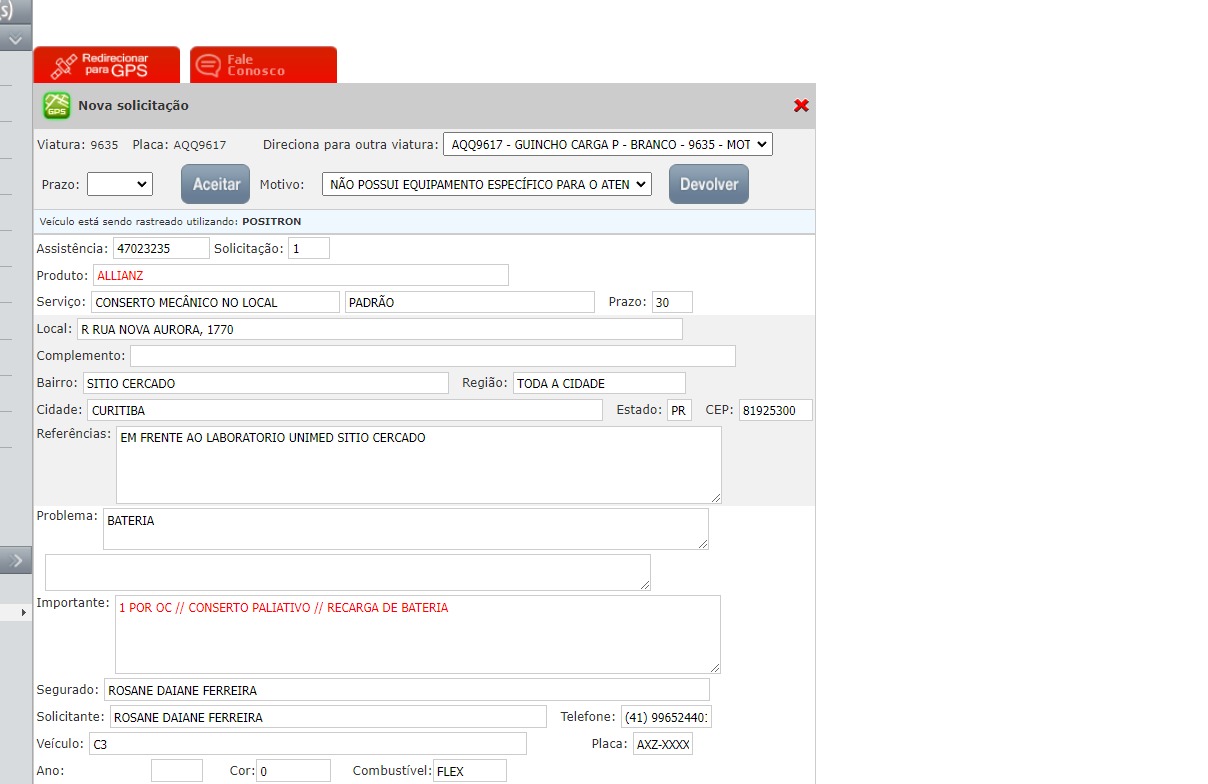1208x784 pixels.
Task: Open the Redirecionar para GPS tab
Action: pos(107,65)
